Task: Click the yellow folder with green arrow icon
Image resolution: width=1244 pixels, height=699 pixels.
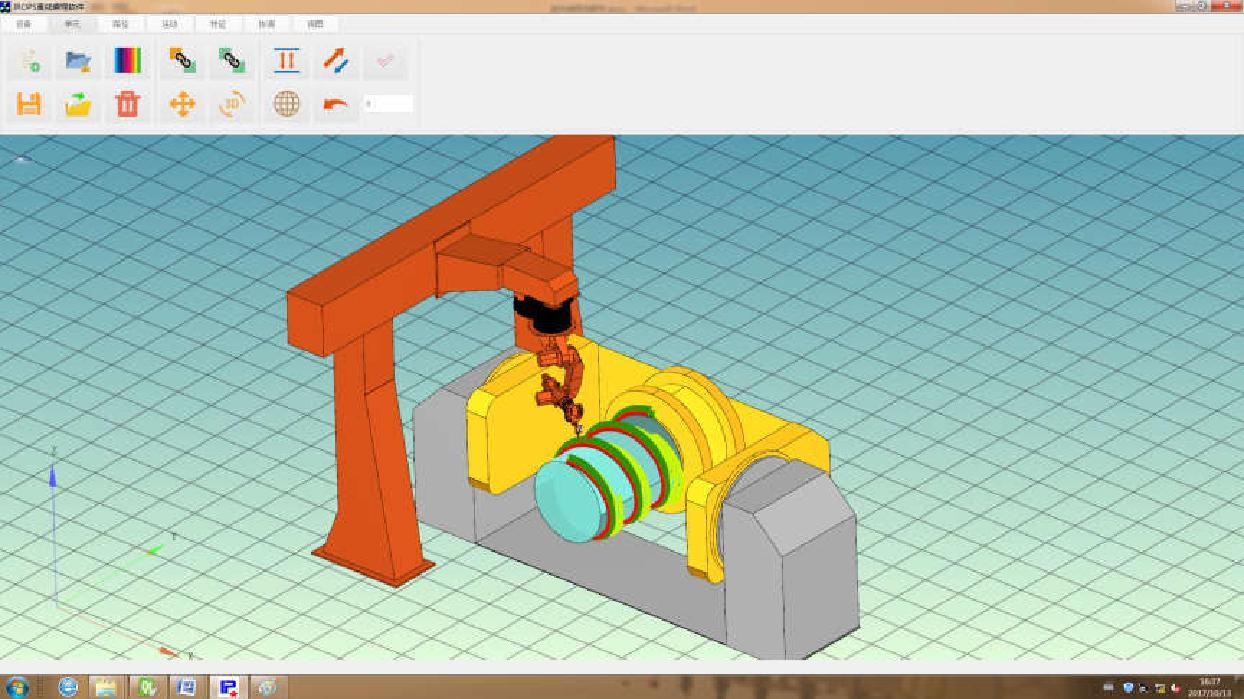Action: pos(78,104)
